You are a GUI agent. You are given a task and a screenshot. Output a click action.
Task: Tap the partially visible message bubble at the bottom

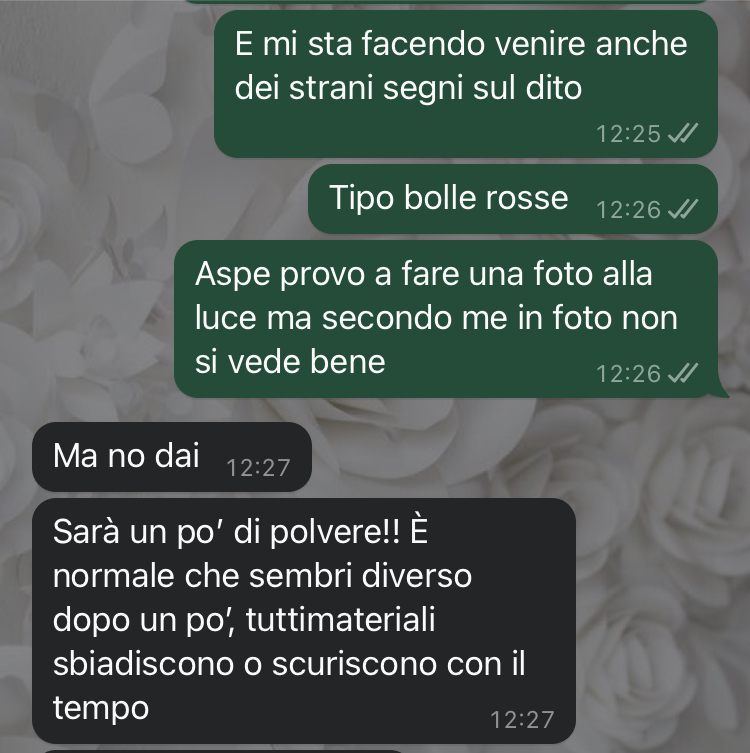[x=223, y=751]
